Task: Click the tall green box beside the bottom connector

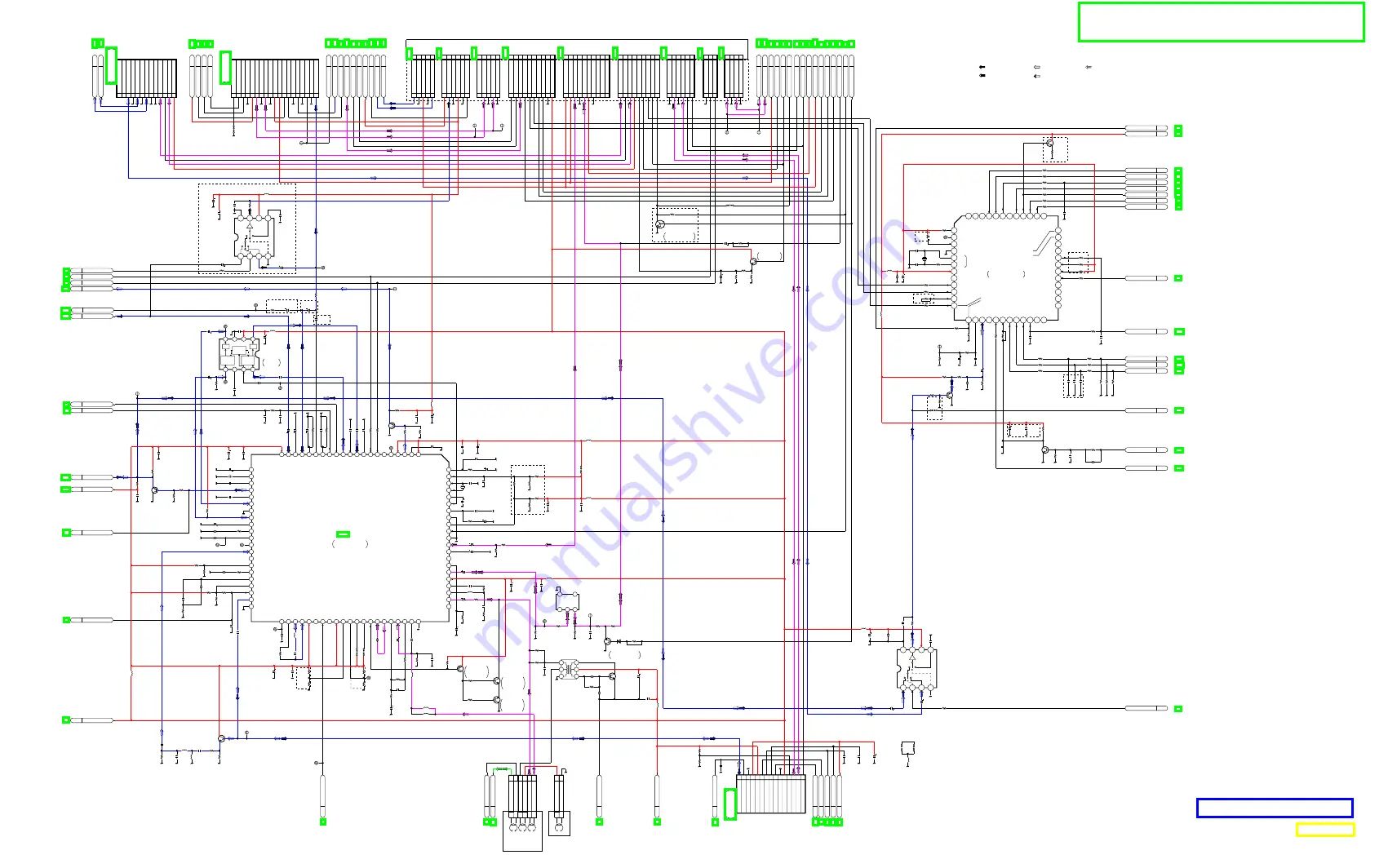Action: (730, 804)
